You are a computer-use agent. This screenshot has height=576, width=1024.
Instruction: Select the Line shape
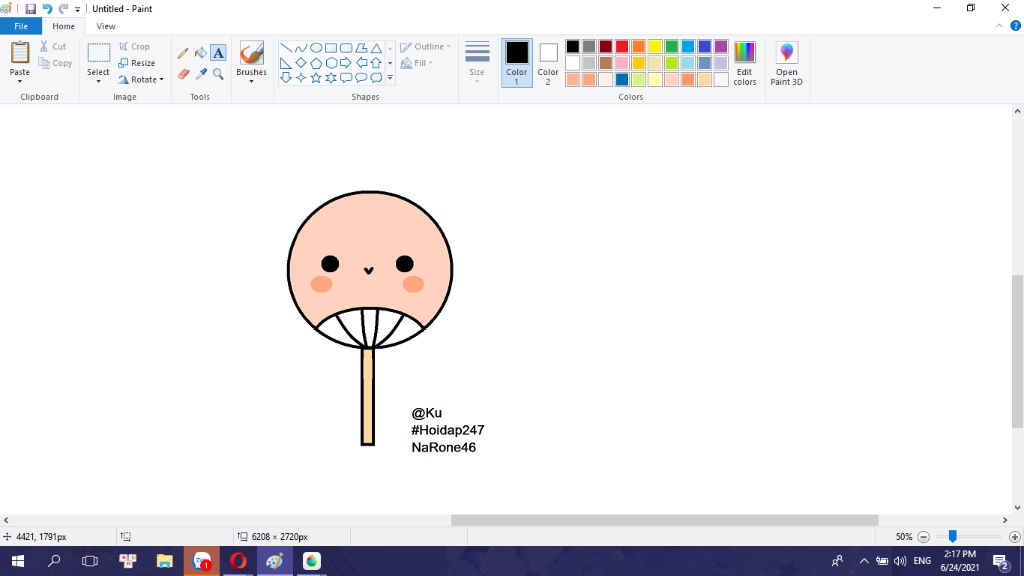click(x=285, y=48)
